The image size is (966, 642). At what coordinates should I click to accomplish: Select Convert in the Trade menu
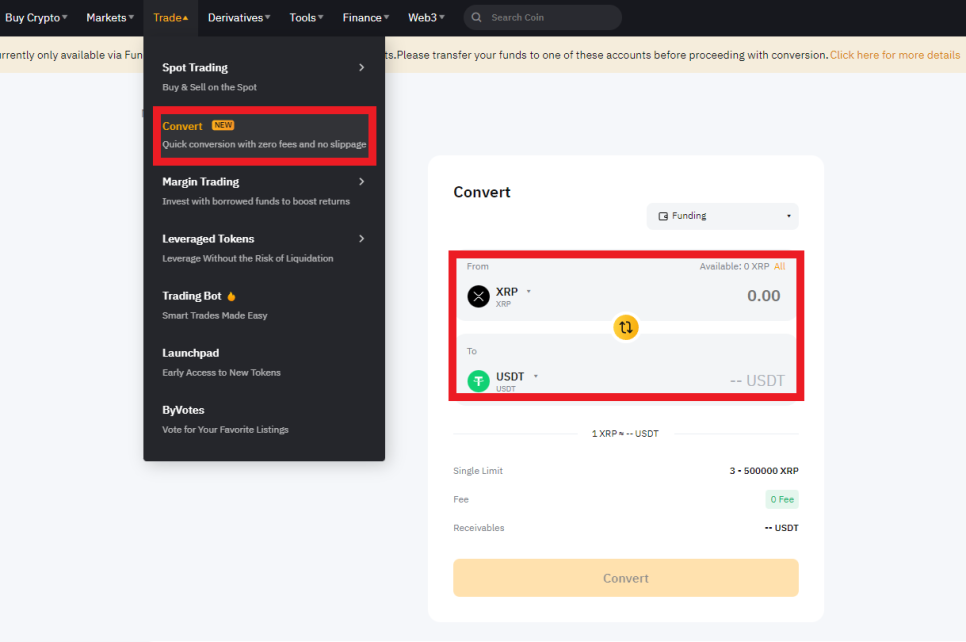click(x=264, y=135)
